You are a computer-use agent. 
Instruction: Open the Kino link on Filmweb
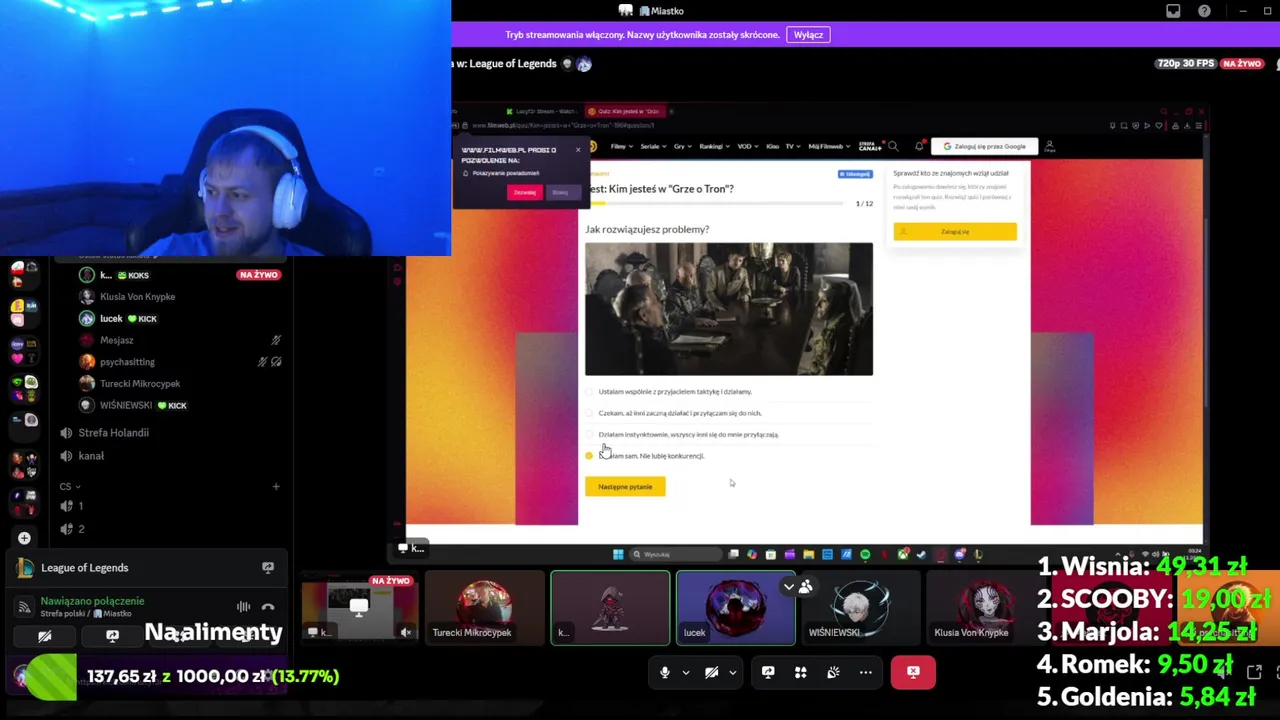click(772, 146)
